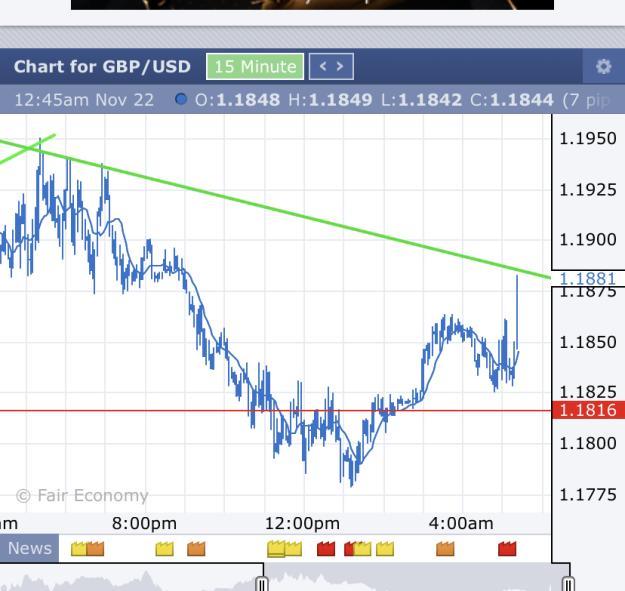Open the chart settings gear
The image size is (625, 591).
click(603, 67)
